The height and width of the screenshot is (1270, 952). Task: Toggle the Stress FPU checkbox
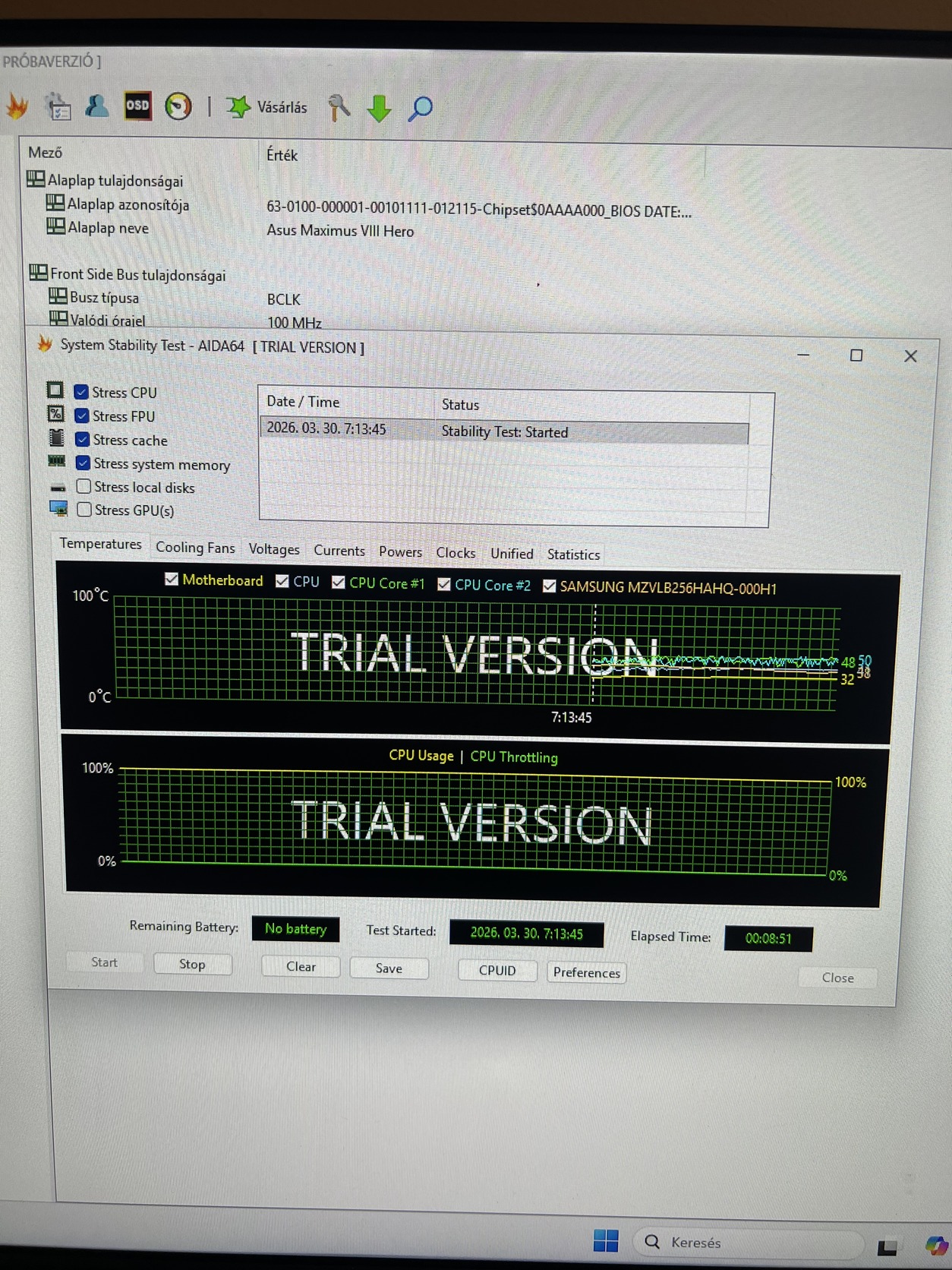pyautogui.click(x=82, y=415)
